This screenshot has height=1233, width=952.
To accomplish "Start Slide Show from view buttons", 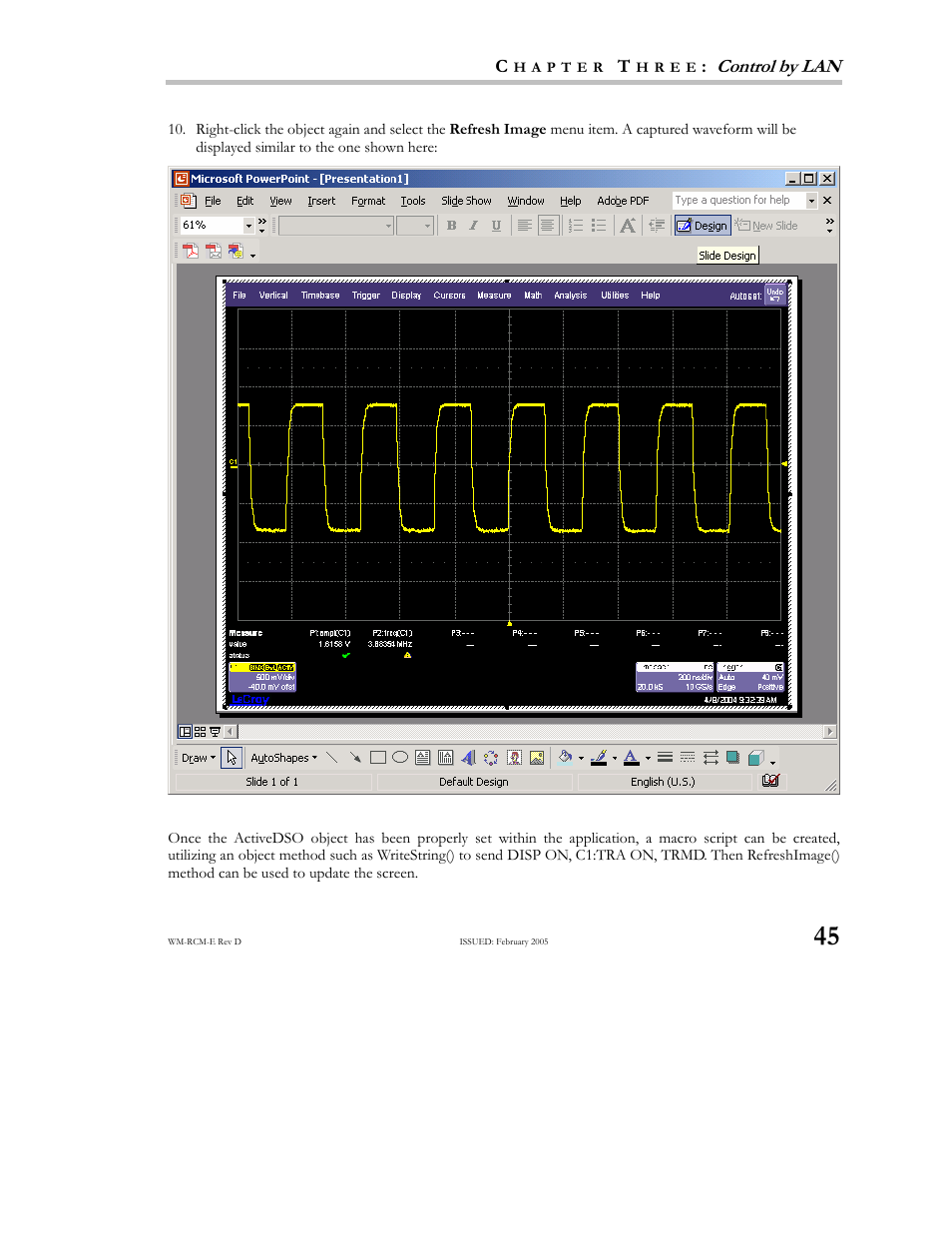I will click(215, 732).
